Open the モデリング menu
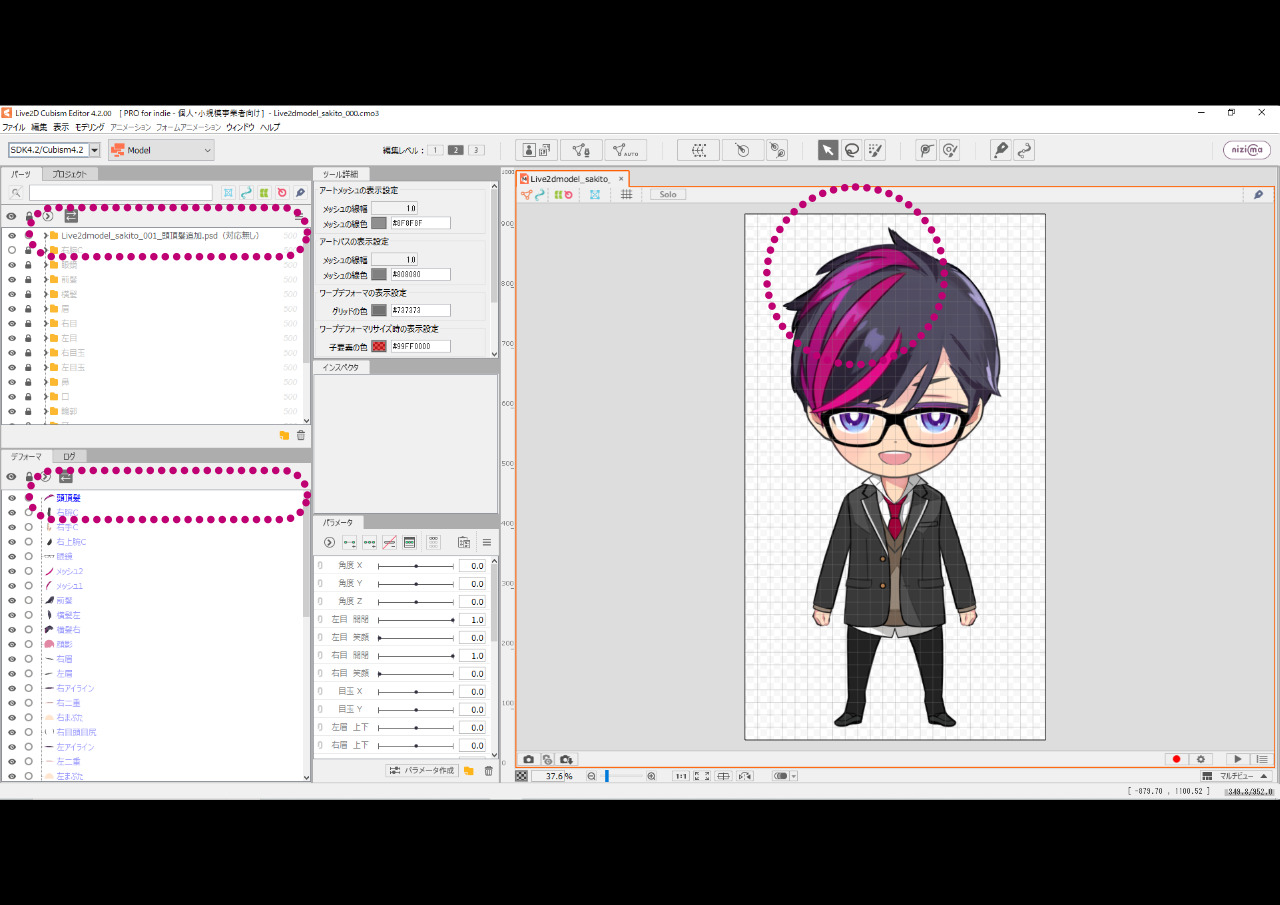The image size is (1280, 905). (89, 128)
